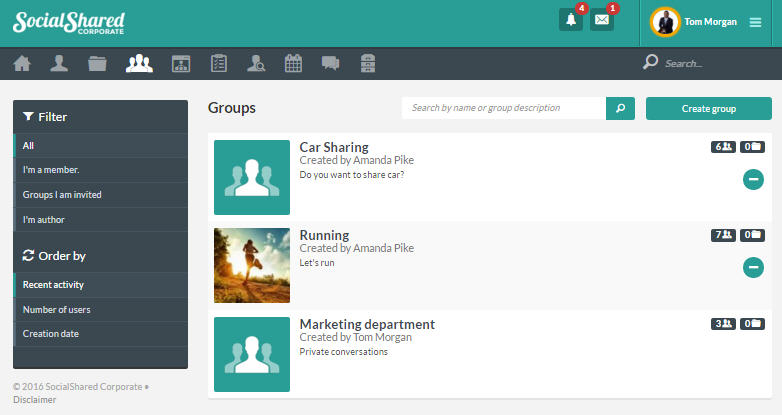Click the 'Private conversations' description
782x415 pixels.
pyautogui.click(x=344, y=352)
